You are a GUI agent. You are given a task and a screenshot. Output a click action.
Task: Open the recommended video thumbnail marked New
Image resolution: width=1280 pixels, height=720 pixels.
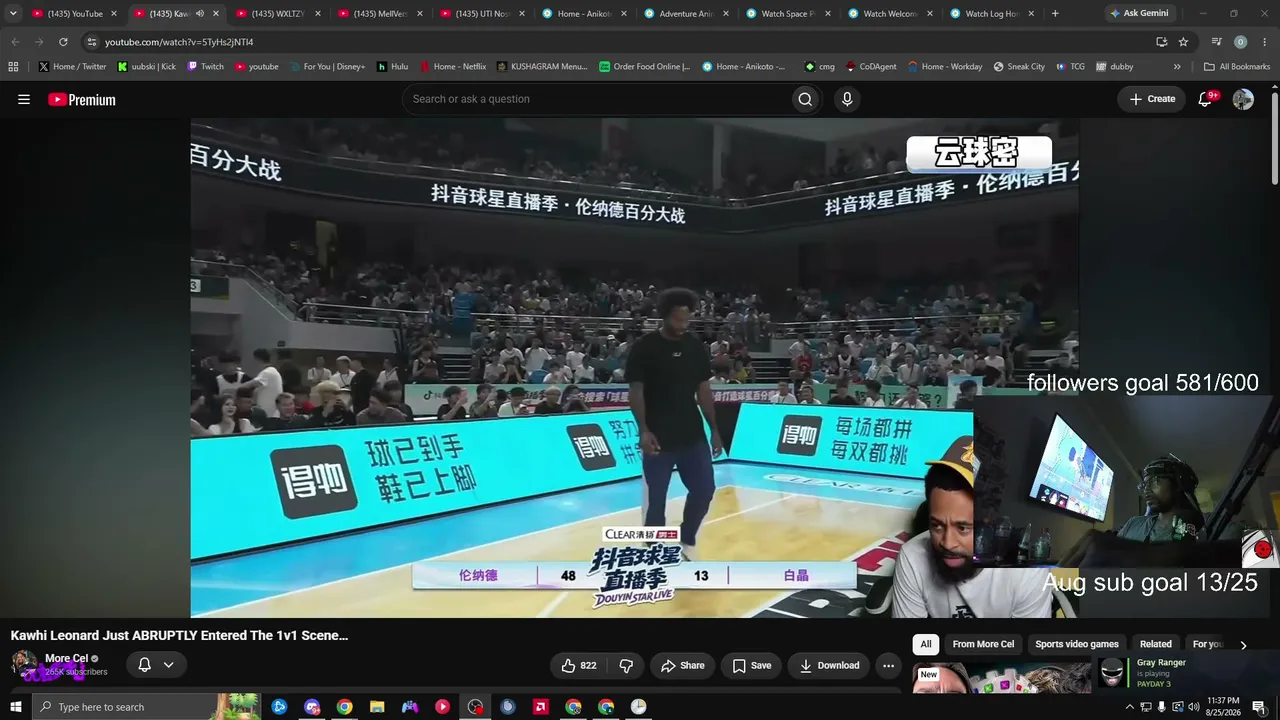tap(1001, 677)
